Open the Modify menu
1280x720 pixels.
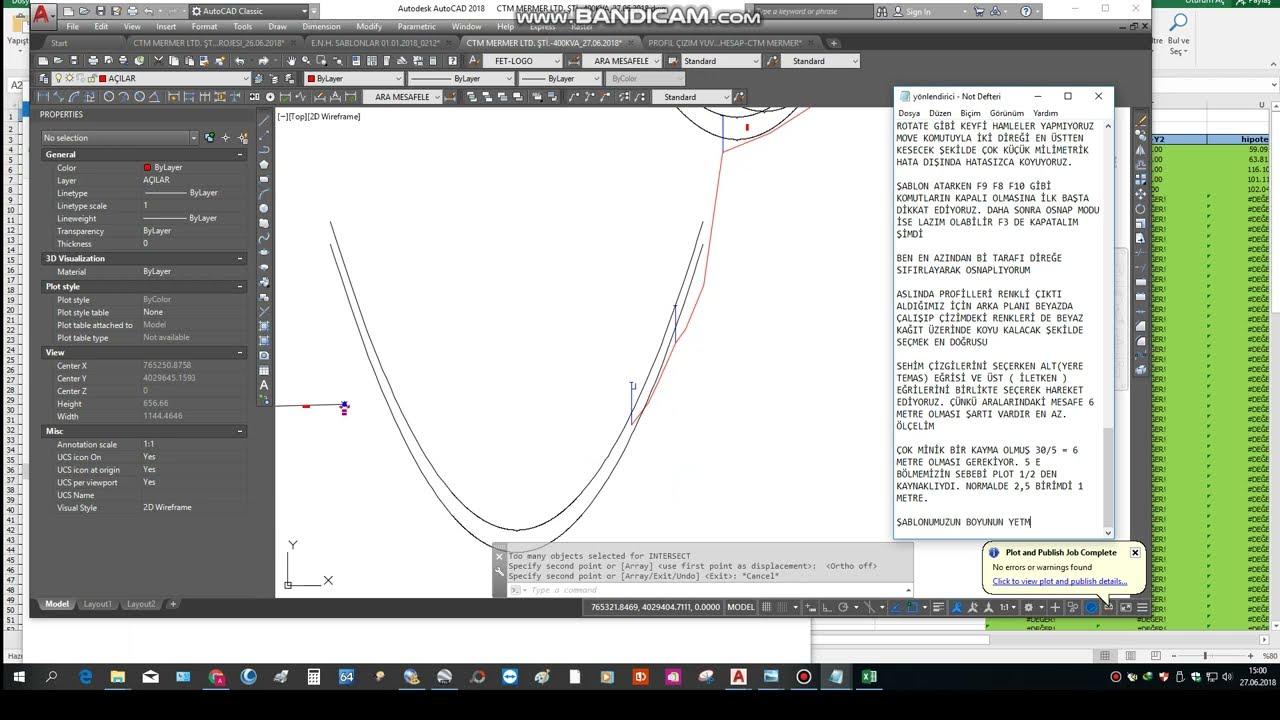pyautogui.click(x=369, y=27)
